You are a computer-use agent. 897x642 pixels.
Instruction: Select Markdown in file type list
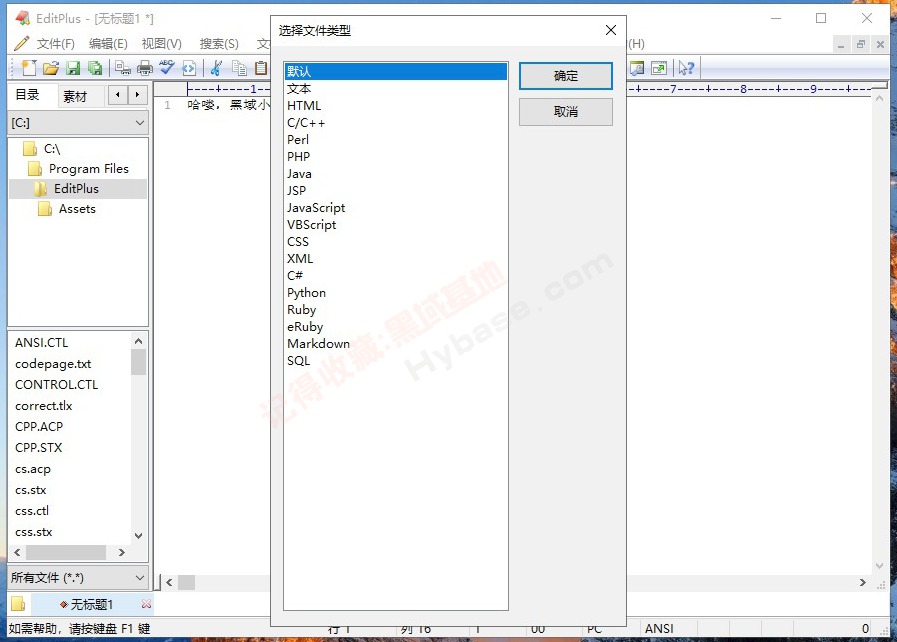tap(395, 343)
